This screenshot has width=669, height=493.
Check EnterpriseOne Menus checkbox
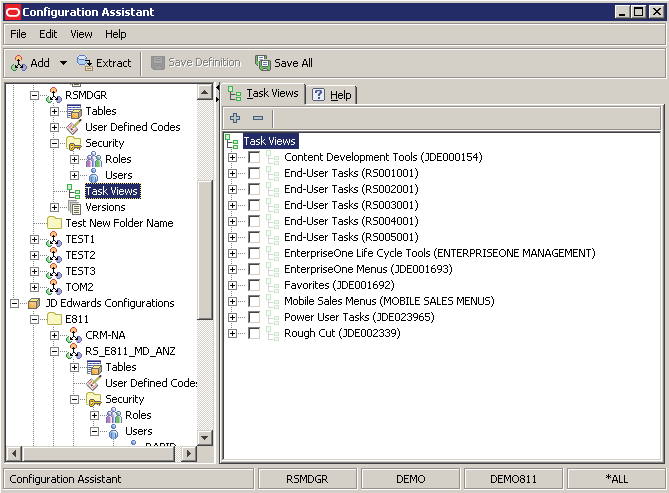pos(254,269)
